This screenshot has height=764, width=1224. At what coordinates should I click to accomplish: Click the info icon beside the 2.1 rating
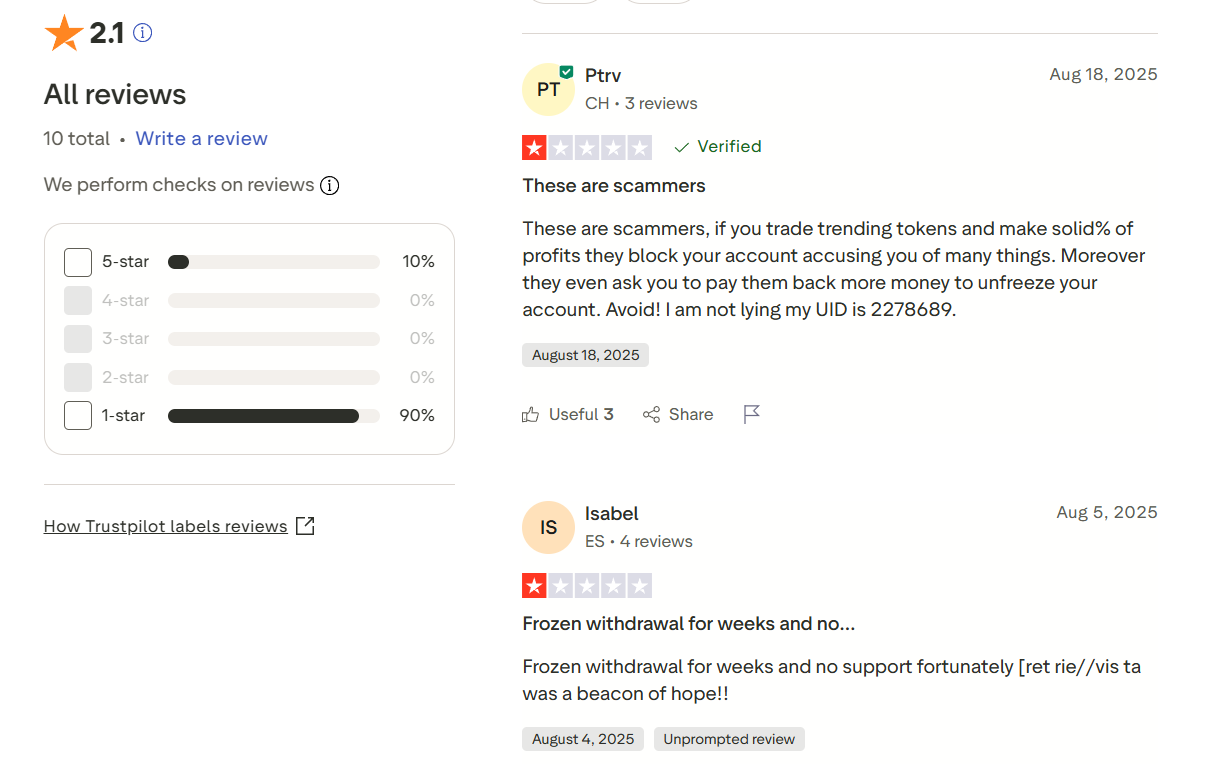coord(143,33)
